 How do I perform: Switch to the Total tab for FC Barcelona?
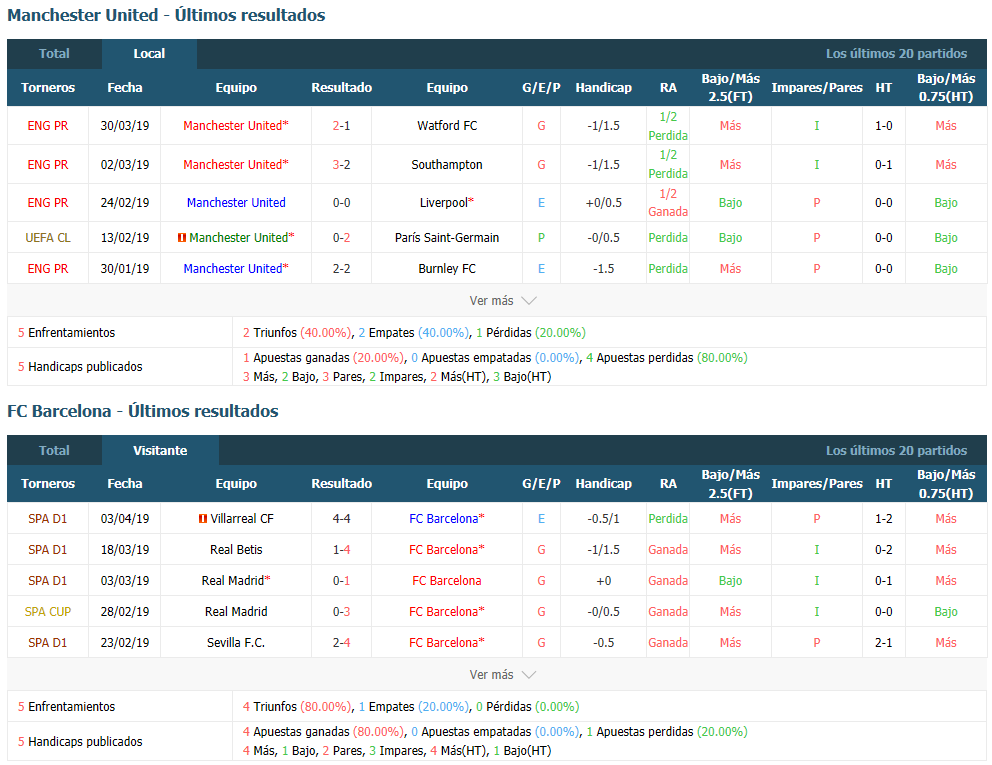[54, 451]
